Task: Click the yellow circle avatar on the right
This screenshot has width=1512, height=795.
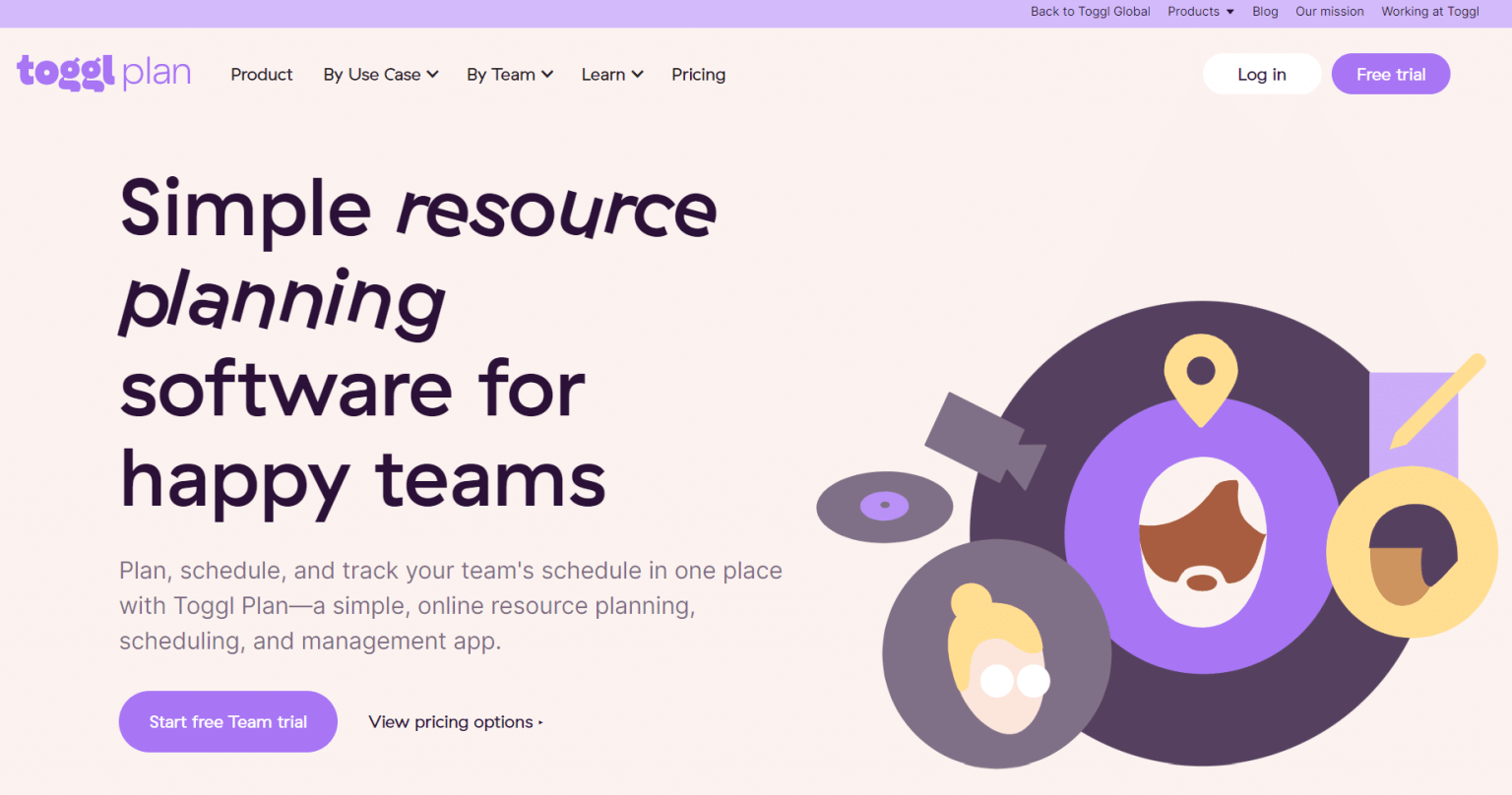Action: (x=1415, y=551)
